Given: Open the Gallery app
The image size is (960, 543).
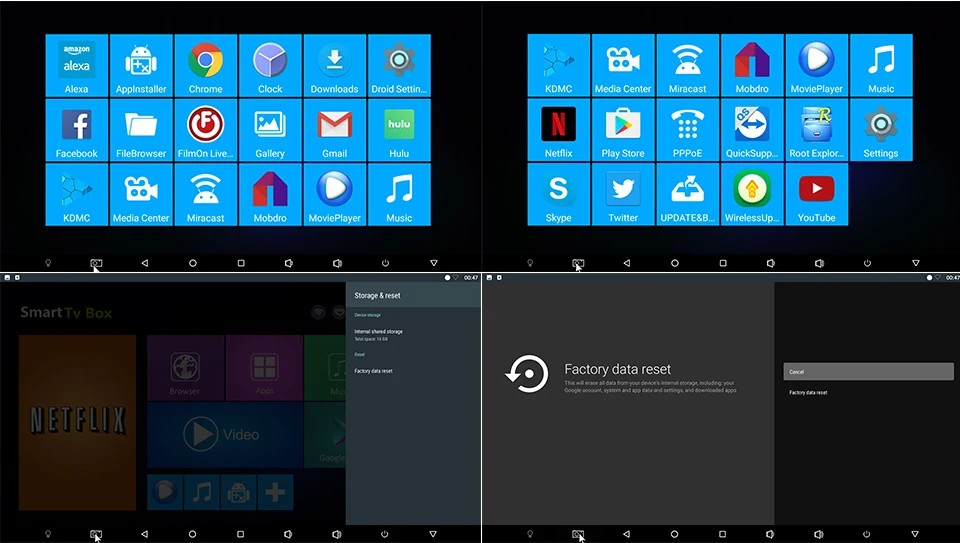Looking at the screenshot, I should pos(270,130).
